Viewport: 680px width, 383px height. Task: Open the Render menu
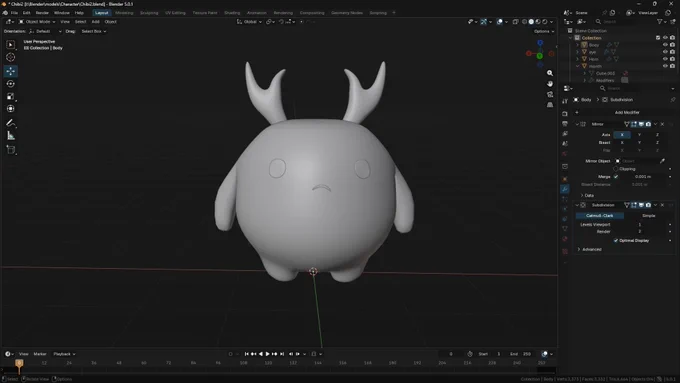[x=42, y=13]
